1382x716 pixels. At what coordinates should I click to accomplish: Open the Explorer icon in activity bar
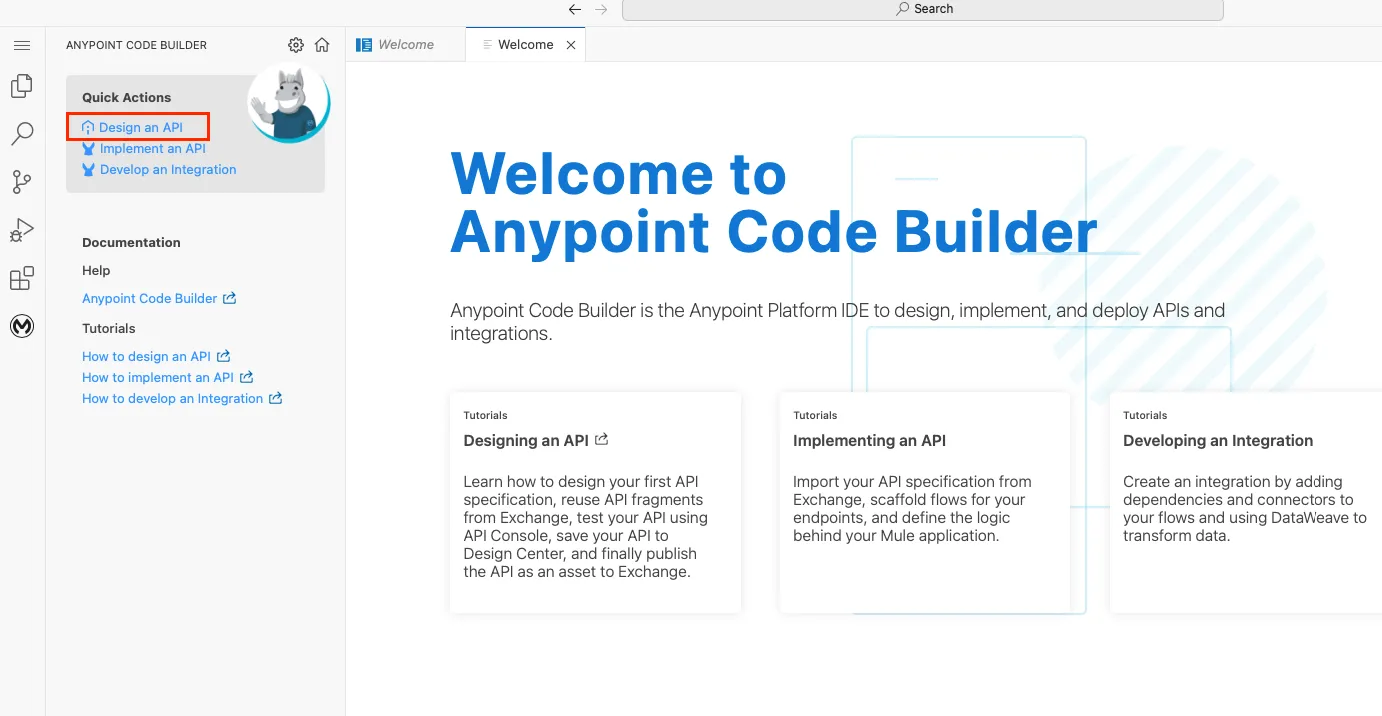[22, 87]
